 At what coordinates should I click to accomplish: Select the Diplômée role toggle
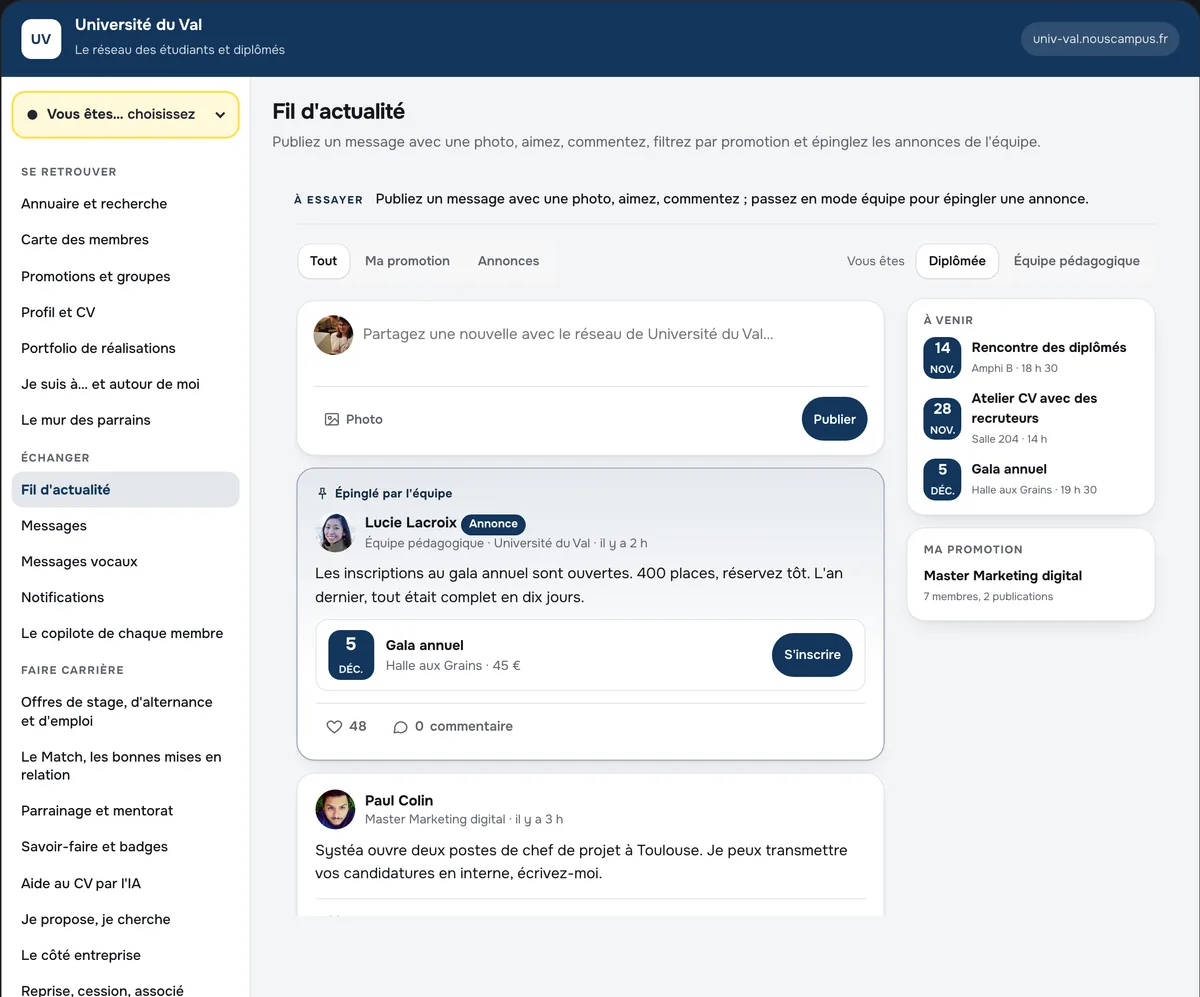(x=957, y=261)
